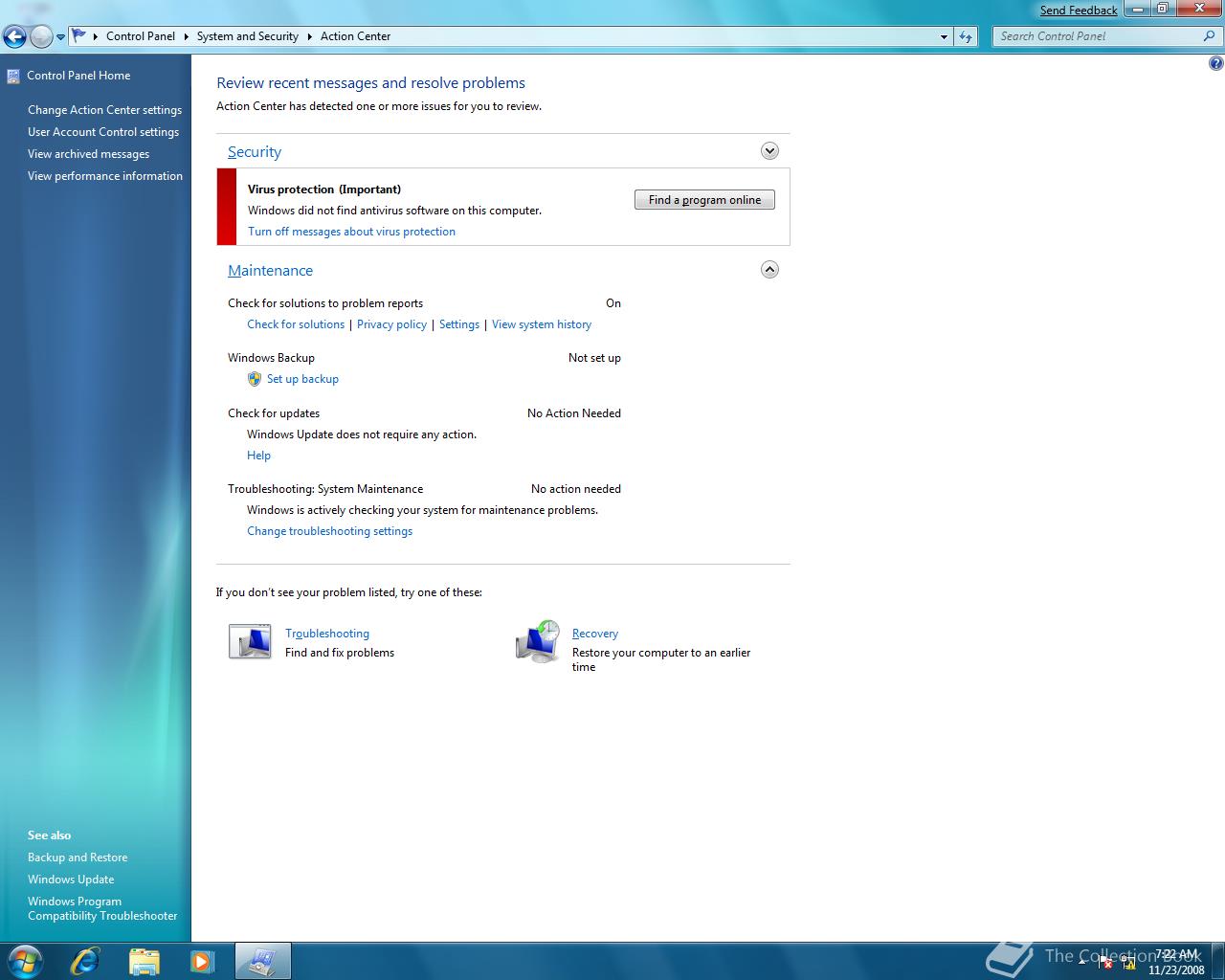
Task: Select Action Center breadcrumb item
Action: pos(355,36)
